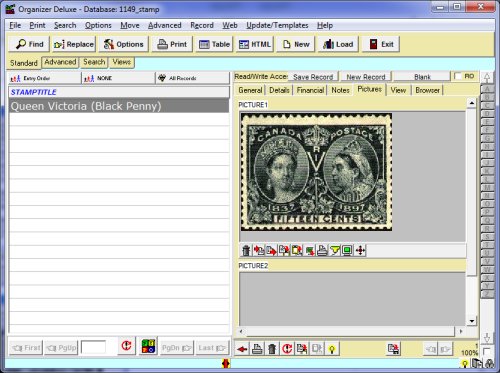Open the Help menu

coord(325,25)
